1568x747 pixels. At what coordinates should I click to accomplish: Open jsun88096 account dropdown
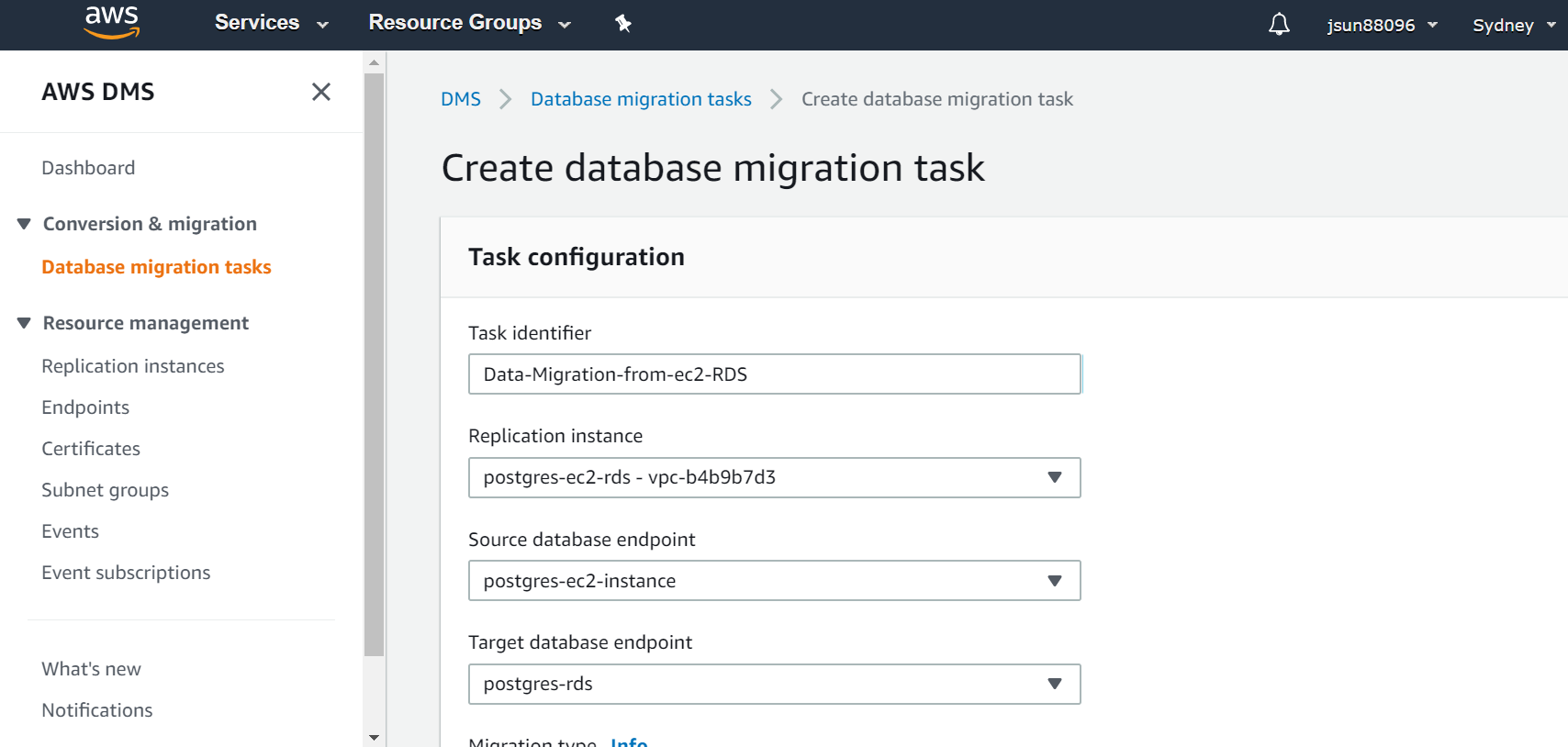pos(1381,25)
